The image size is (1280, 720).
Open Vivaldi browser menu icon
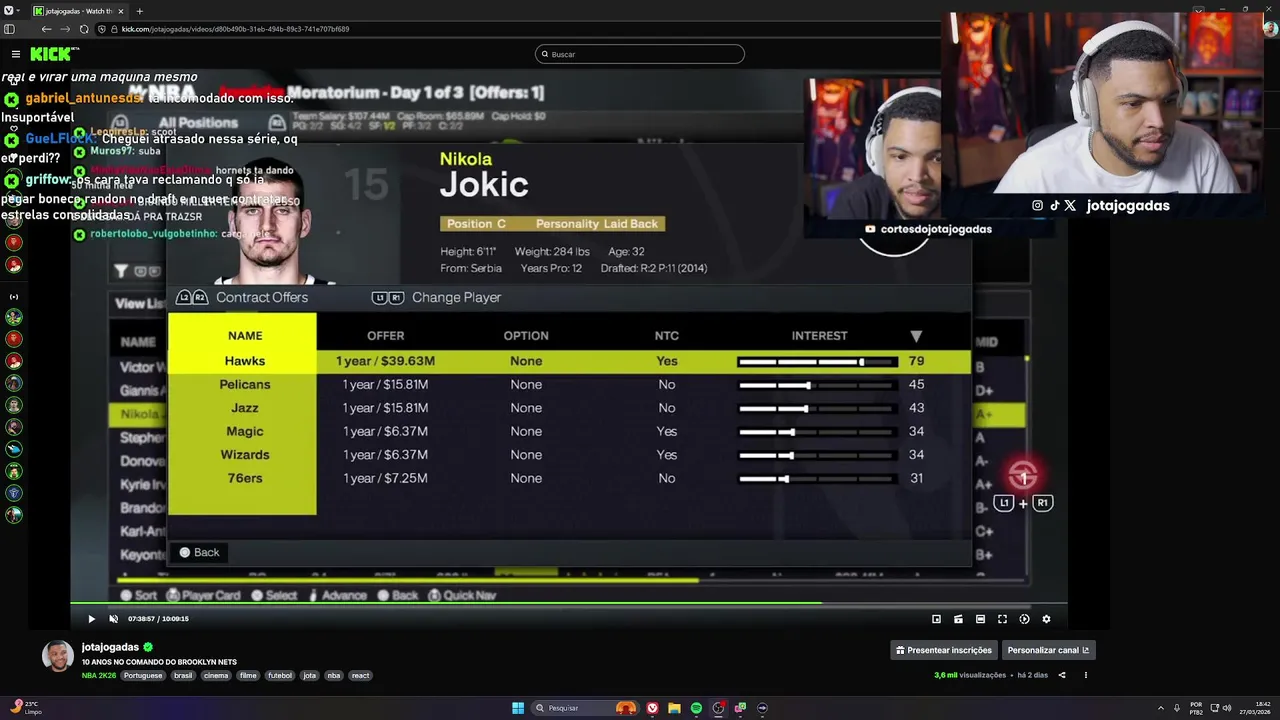(x=9, y=11)
